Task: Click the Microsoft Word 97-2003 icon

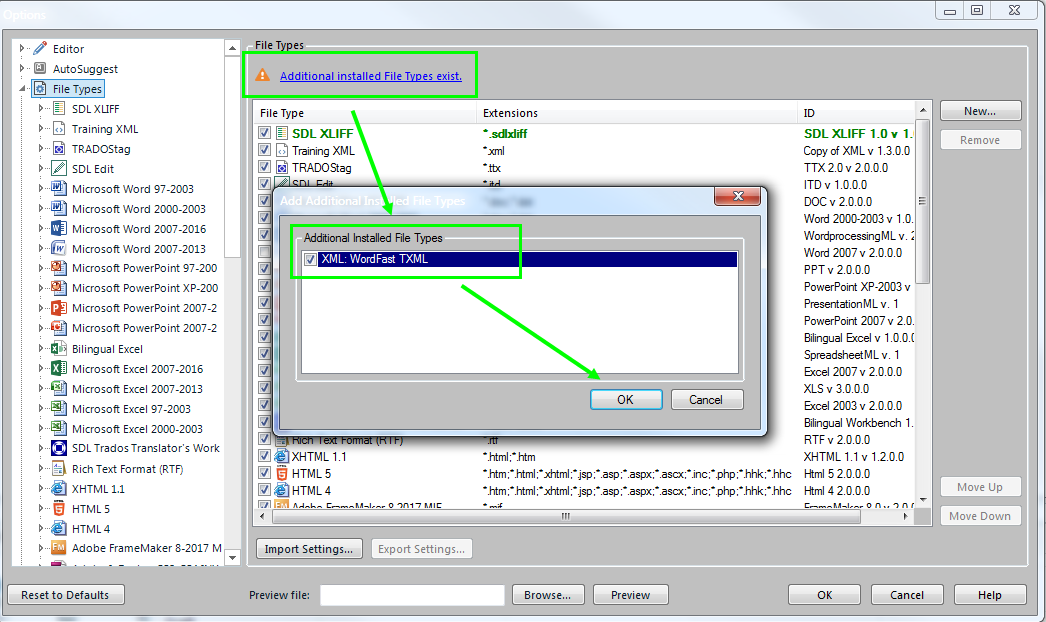Action: 59,188
